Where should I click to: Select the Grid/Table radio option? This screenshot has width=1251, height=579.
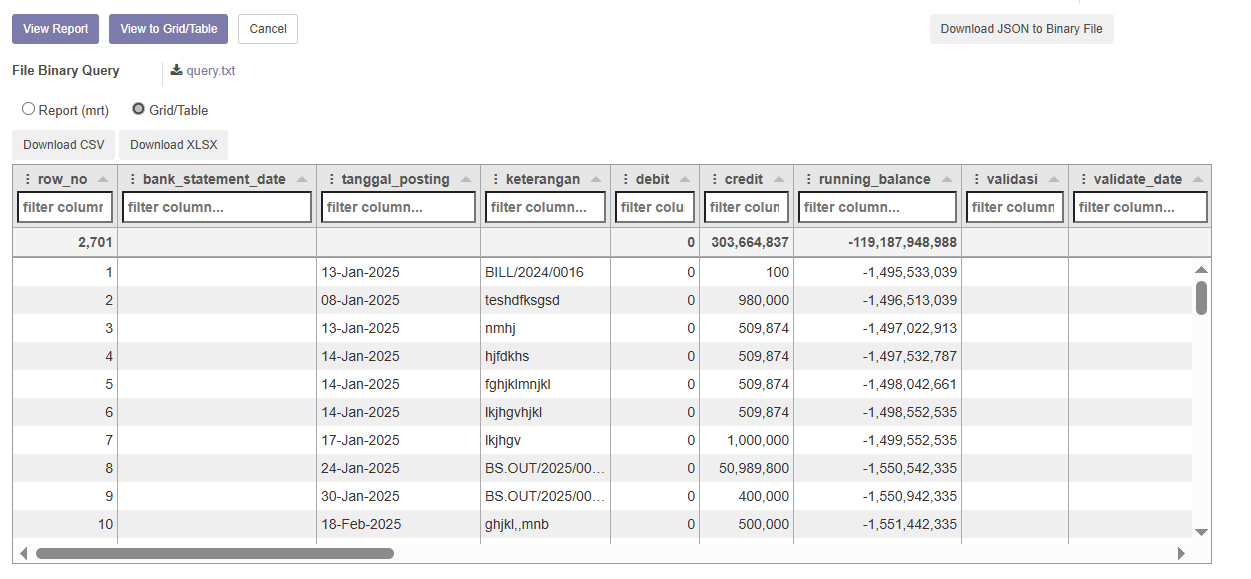pyautogui.click(x=139, y=109)
